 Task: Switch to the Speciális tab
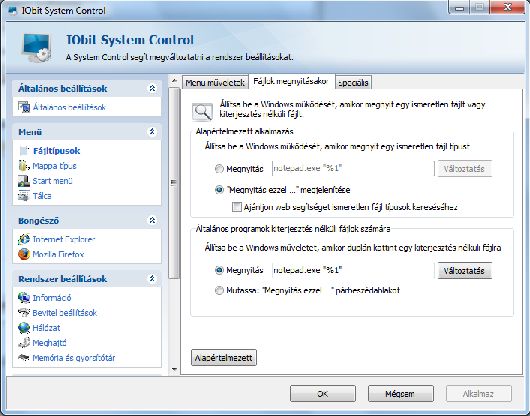coord(353,83)
